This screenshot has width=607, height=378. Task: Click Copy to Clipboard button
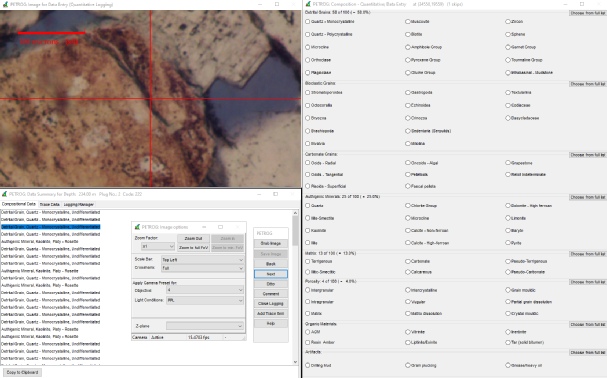(22, 373)
